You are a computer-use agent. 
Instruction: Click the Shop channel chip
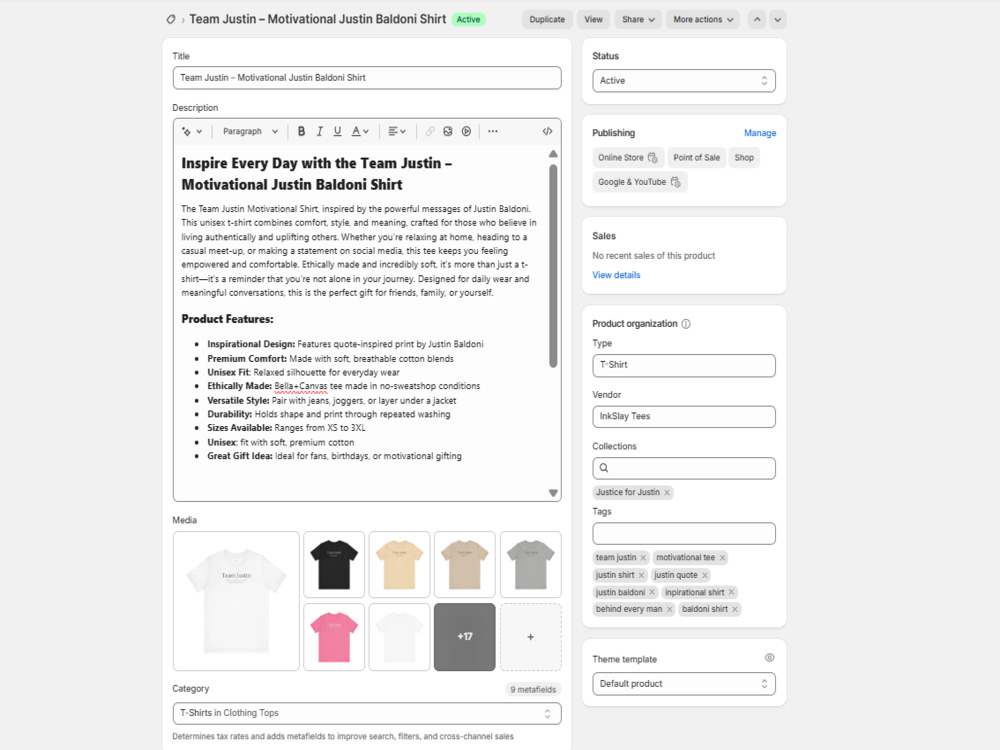pyautogui.click(x=744, y=158)
